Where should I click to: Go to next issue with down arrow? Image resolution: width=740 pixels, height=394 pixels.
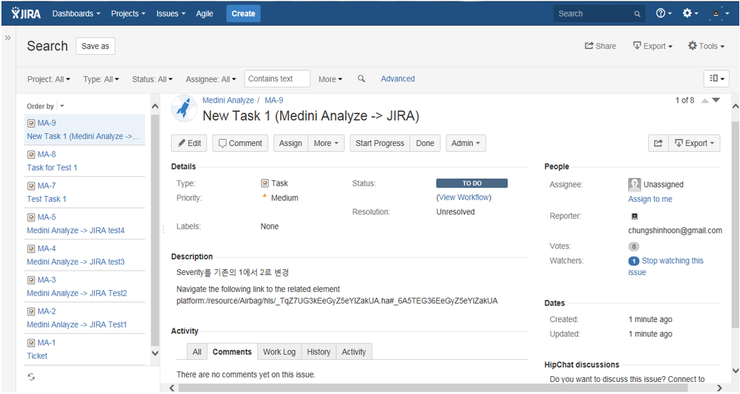(x=716, y=100)
